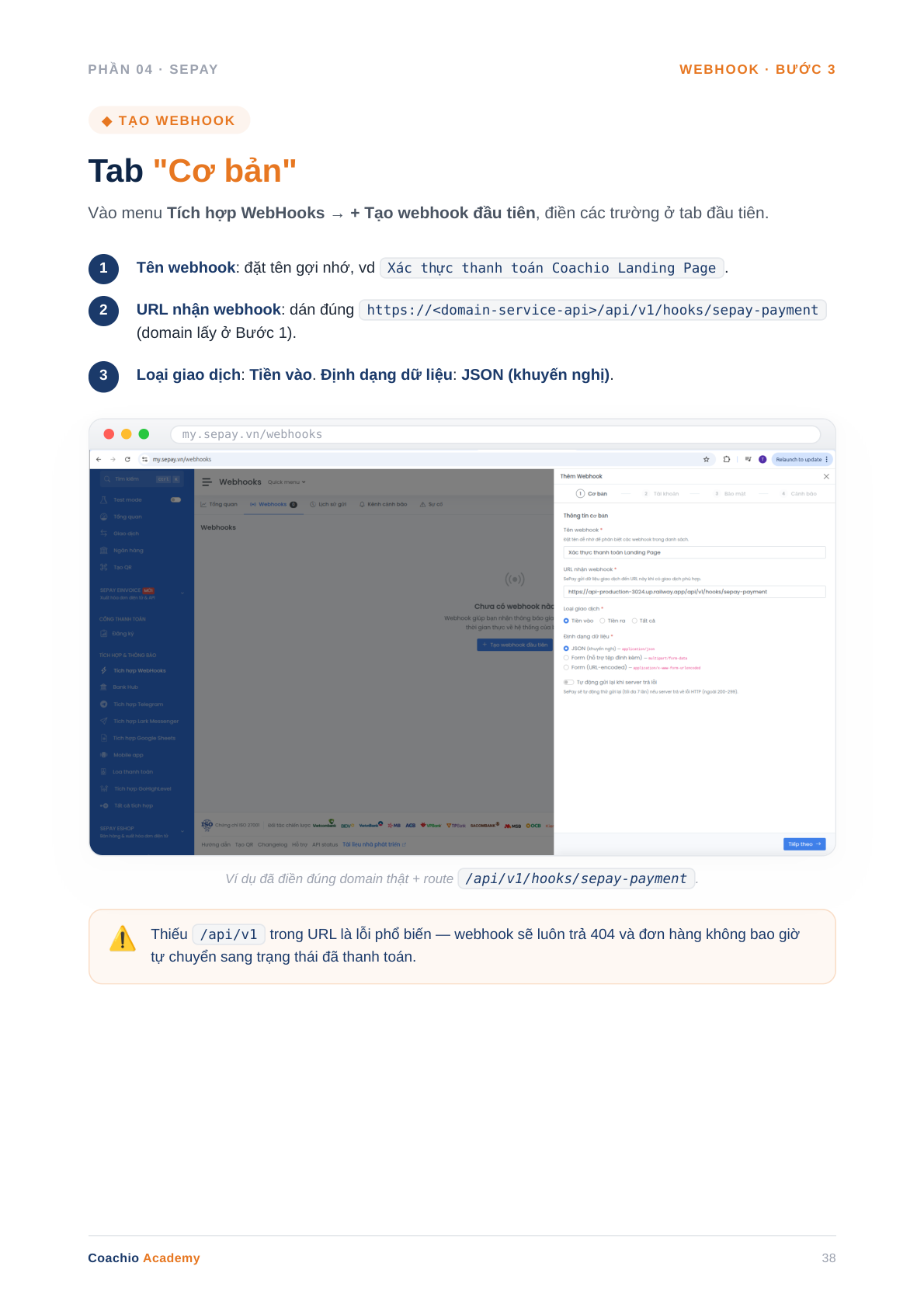This screenshot has width=924, height=1308.
Task: Select JSON (khuyến nghị) data format
Action: (609, 649)
